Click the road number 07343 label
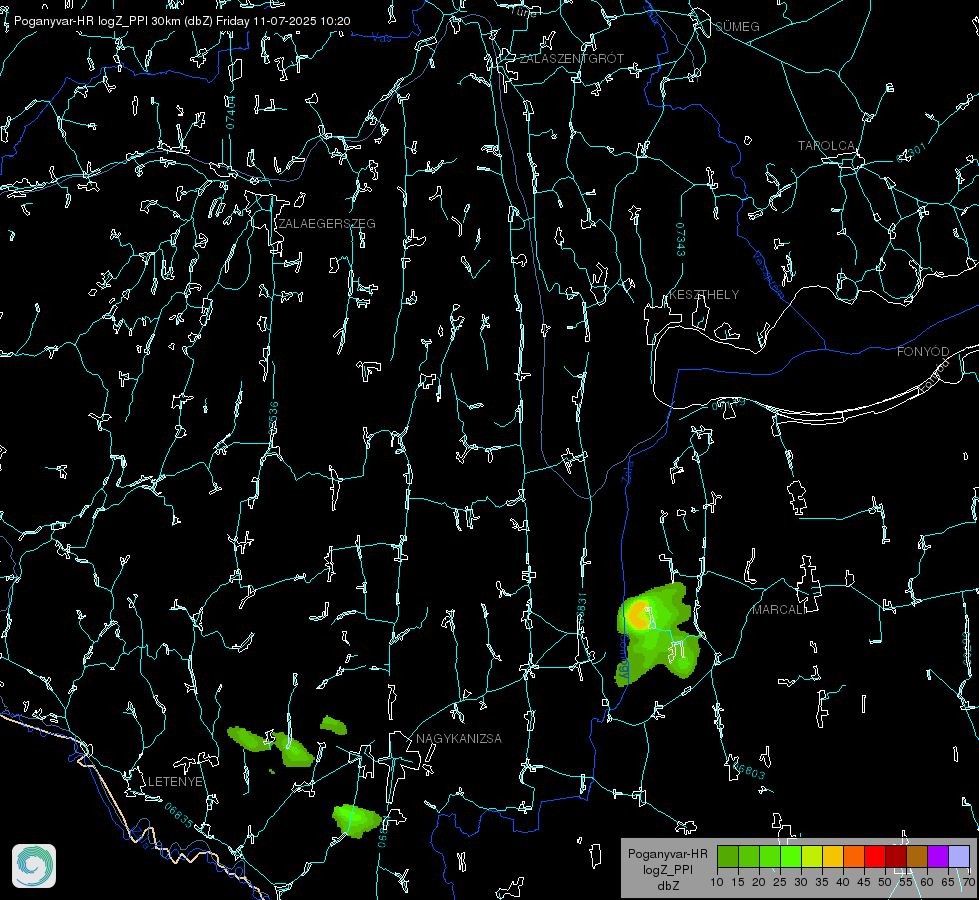This screenshot has width=979, height=900. pyautogui.click(x=681, y=240)
